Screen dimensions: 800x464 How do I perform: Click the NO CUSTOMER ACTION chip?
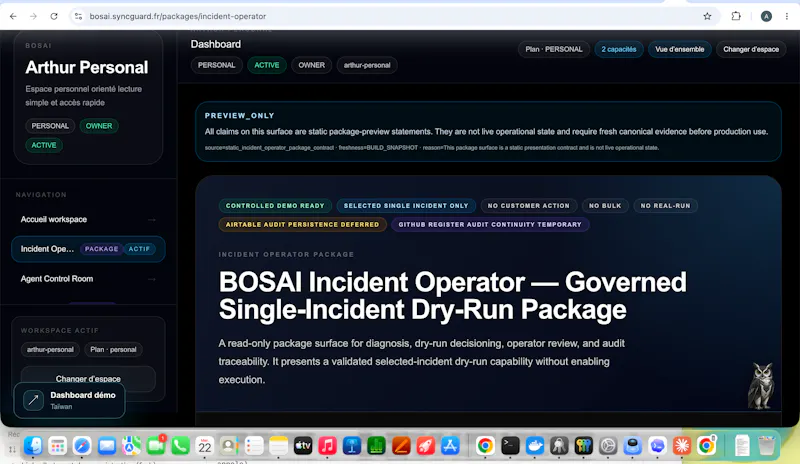pyautogui.click(x=529, y=206)
